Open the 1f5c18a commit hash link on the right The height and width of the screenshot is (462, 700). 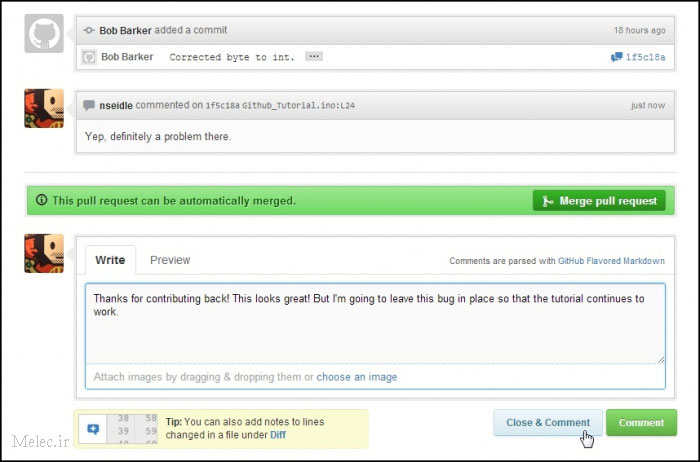pos(645,58)
